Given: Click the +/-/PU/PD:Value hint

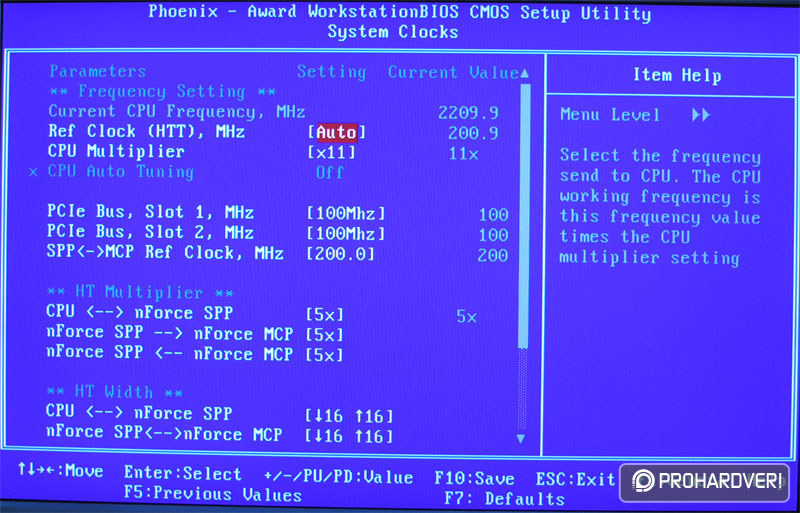Looking at the screenshot, I should (339, 477).
